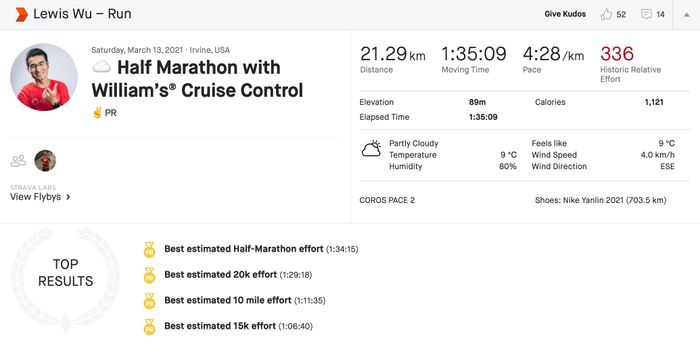Open comments via the speech bubble icon
The width and height of the screenshot is (700, 364).
click(646, 14)
